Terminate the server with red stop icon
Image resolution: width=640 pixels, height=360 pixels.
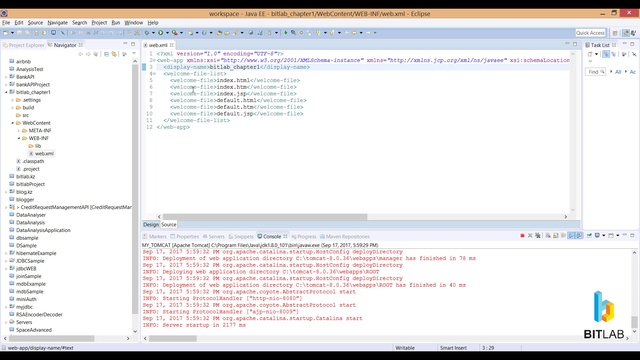click(522, 236)
